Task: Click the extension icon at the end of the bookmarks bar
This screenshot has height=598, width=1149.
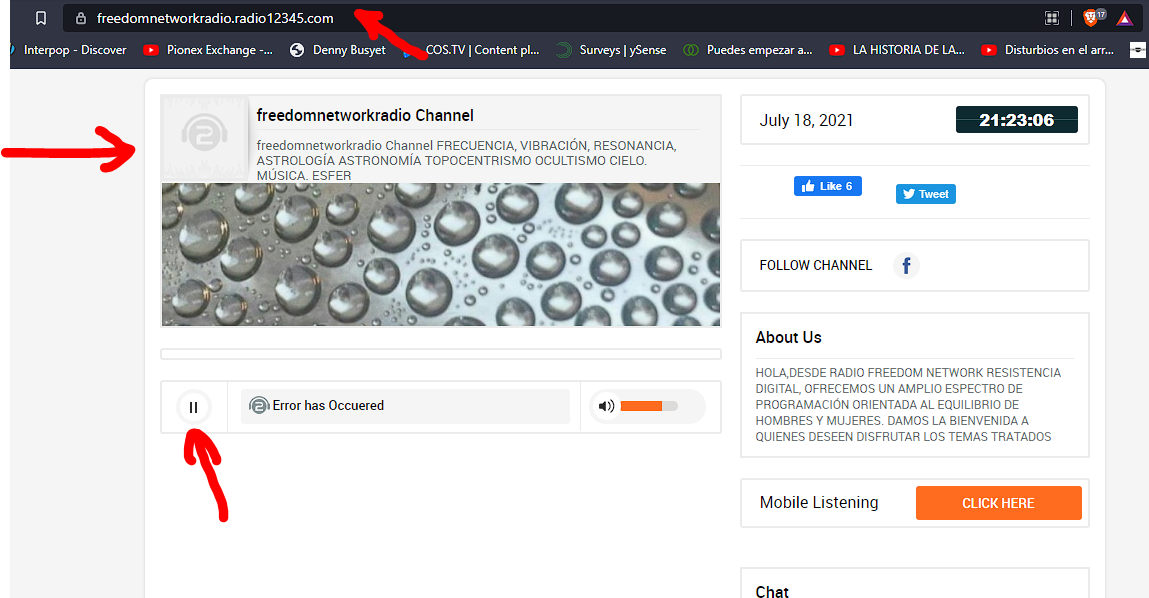Action: [1138, 50]
